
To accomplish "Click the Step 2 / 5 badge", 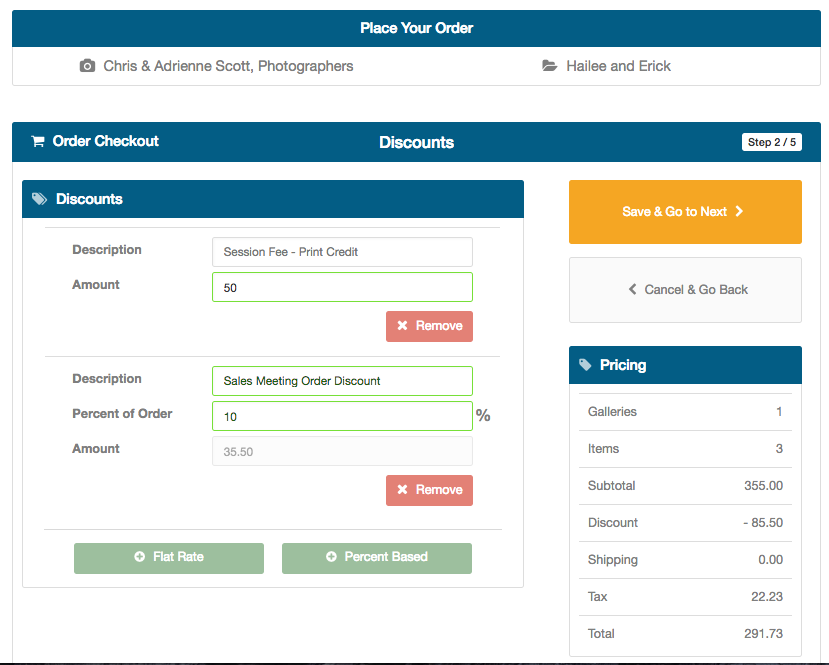I will [771, 142].
